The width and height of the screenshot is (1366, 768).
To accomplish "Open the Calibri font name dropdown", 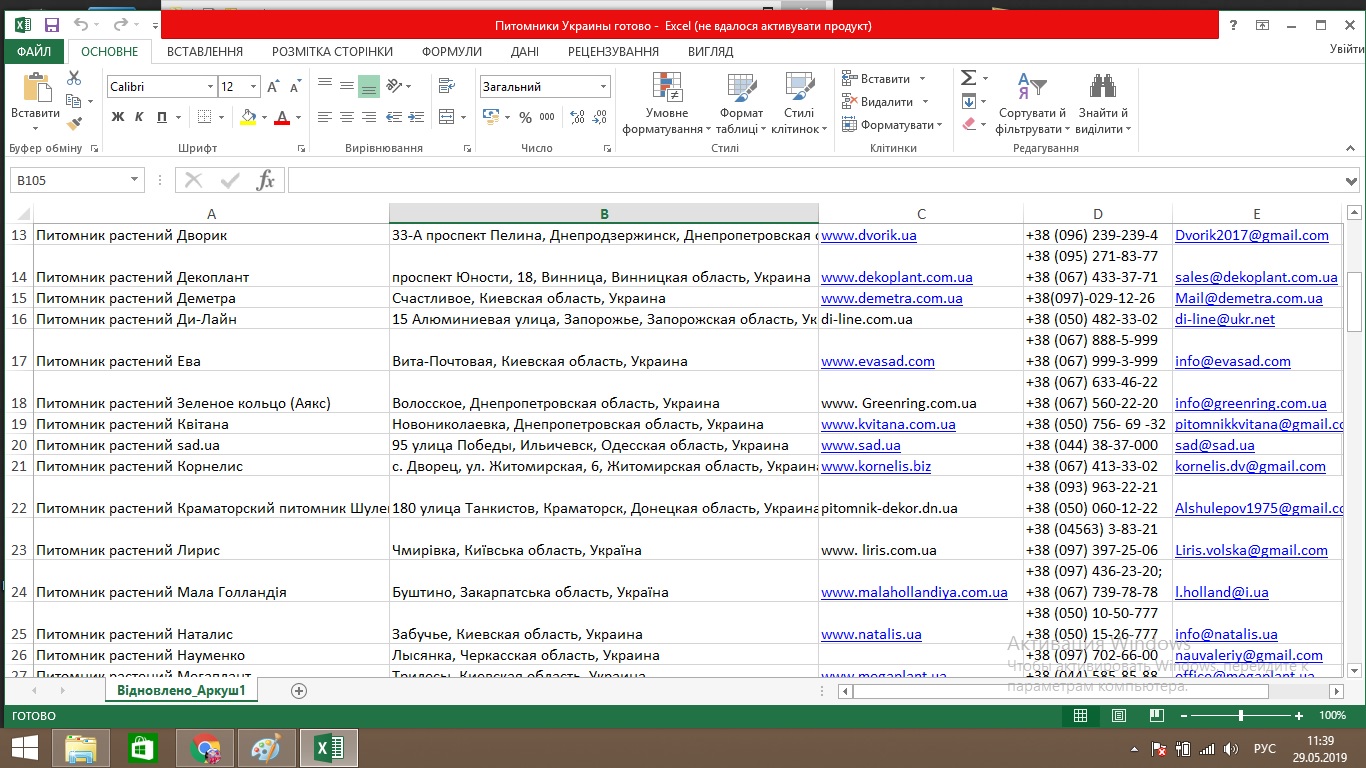I will (x=211, y=87).
